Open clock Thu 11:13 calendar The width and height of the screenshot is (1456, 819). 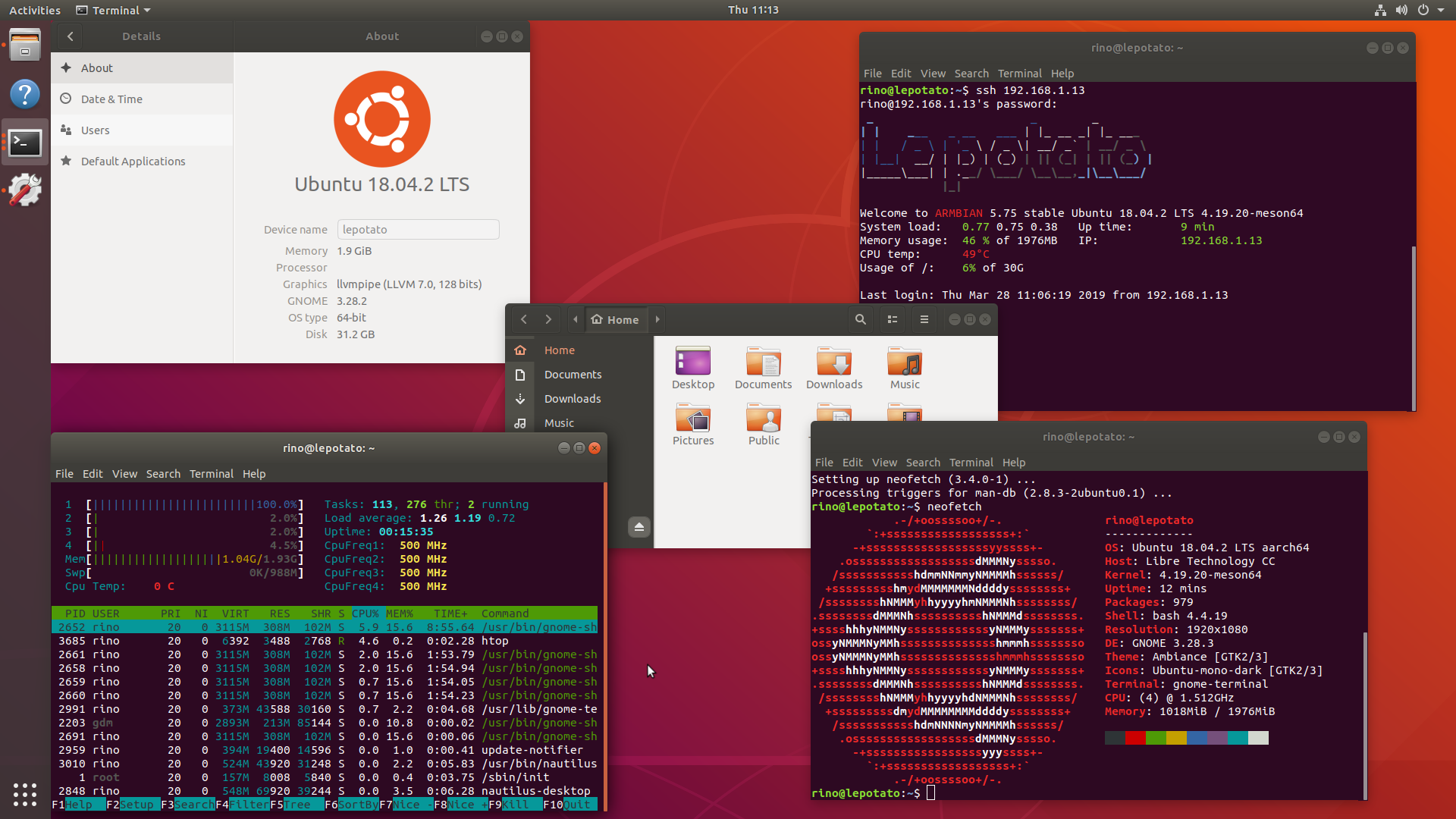[753, 10]
